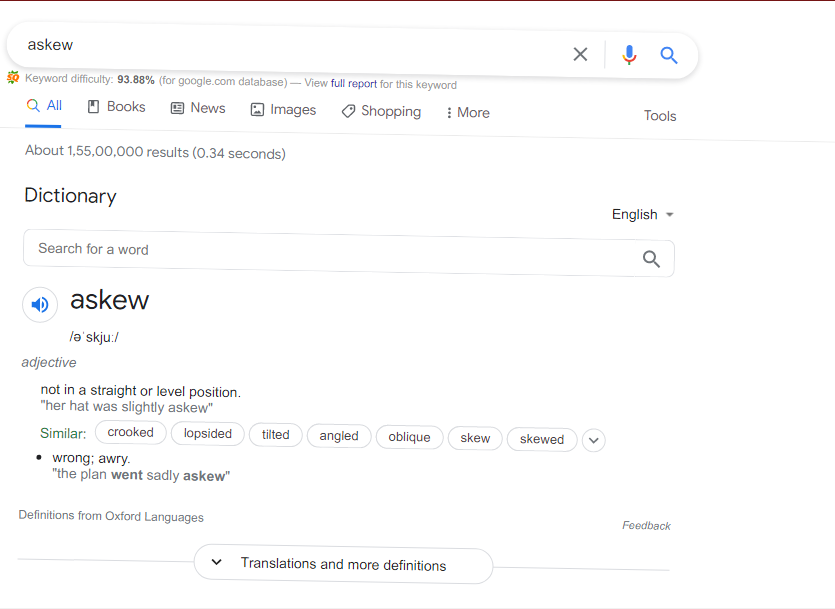Screen dimensions: 835x609
Task: Play pronunciation of askew via speaker icon
Action: (40, 304)
